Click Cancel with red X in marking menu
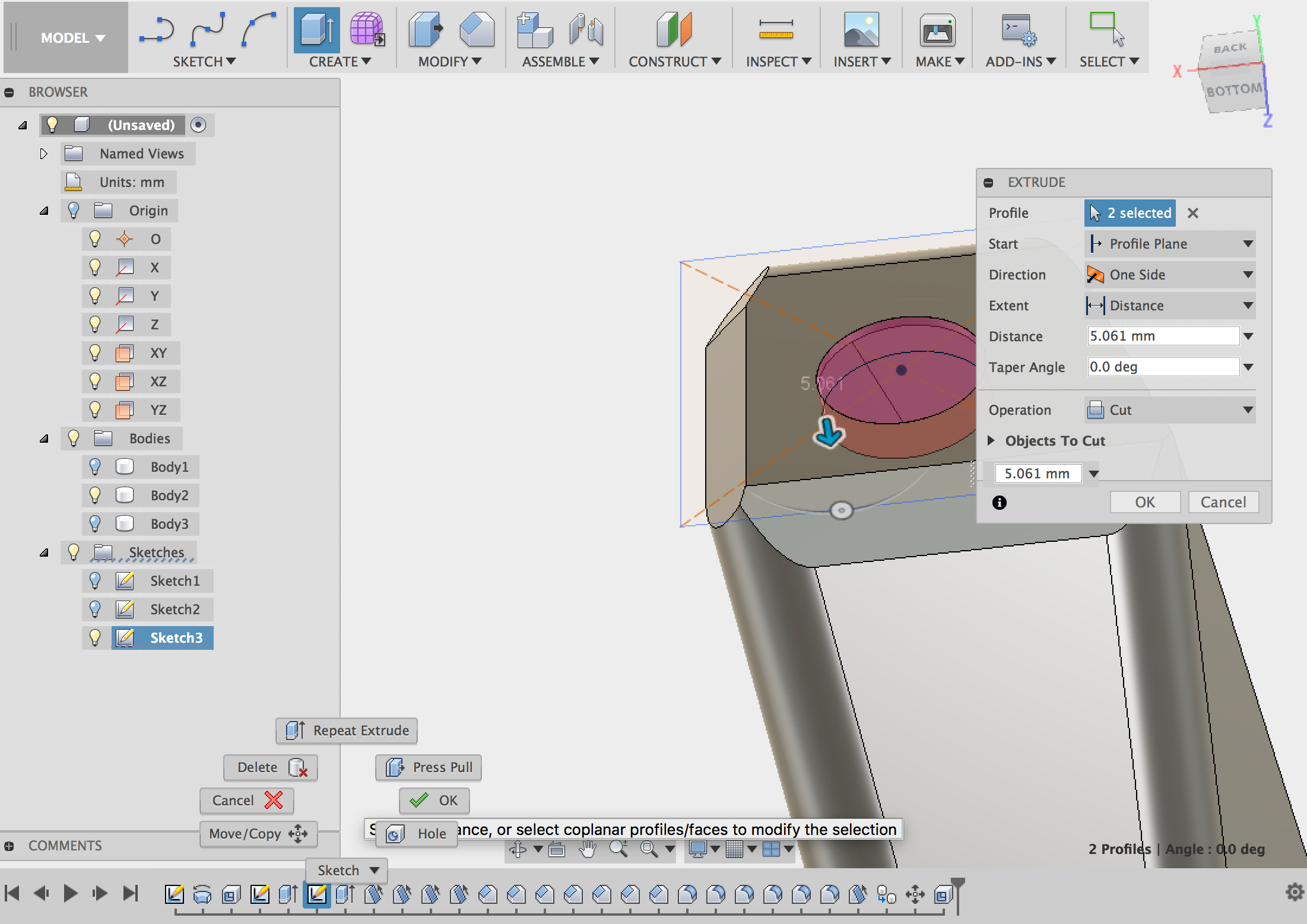 tap(247, 801)
